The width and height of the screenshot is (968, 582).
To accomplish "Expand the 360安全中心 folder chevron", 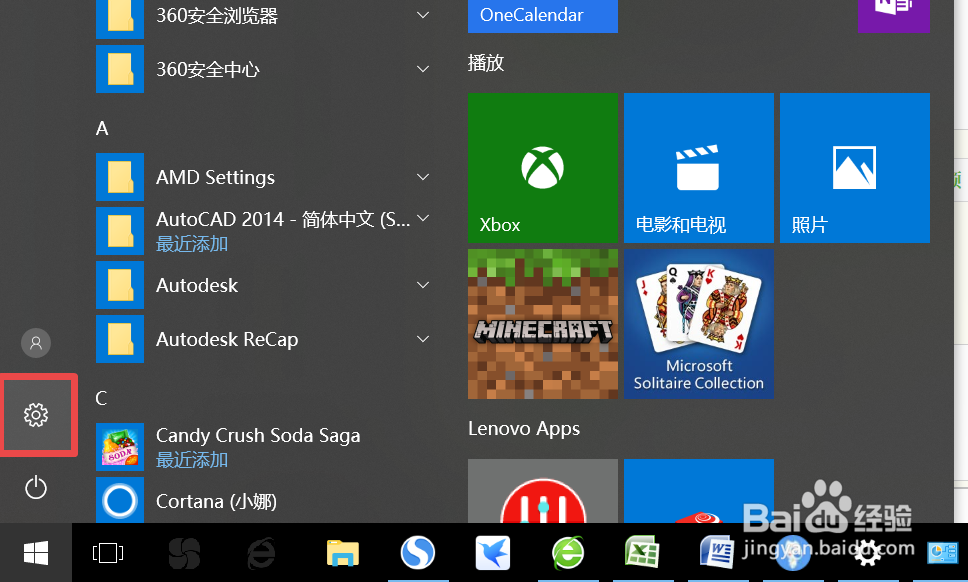I will [x=423, y=69].
